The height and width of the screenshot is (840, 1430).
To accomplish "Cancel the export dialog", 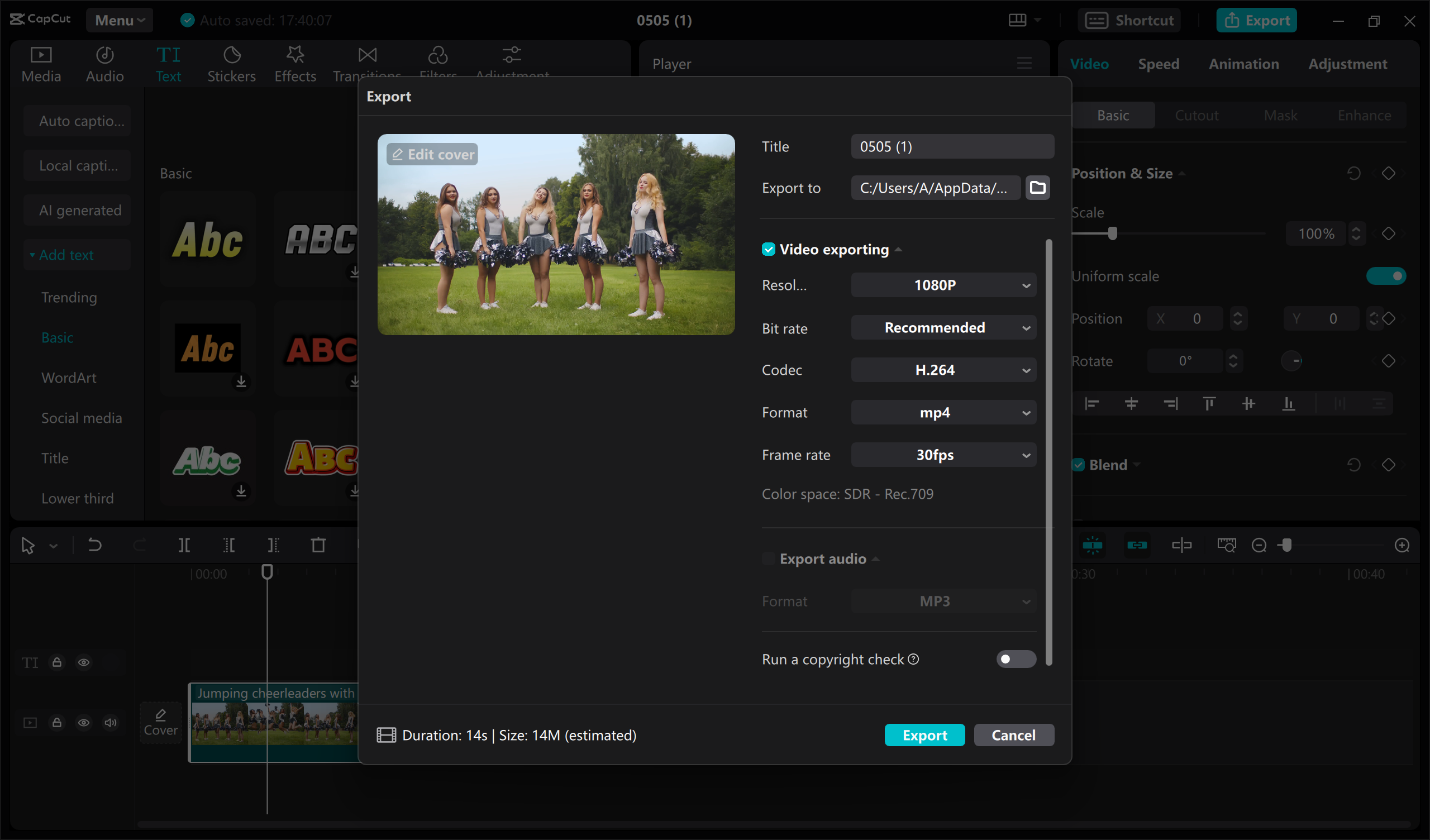I will [x=1014, y=734].
